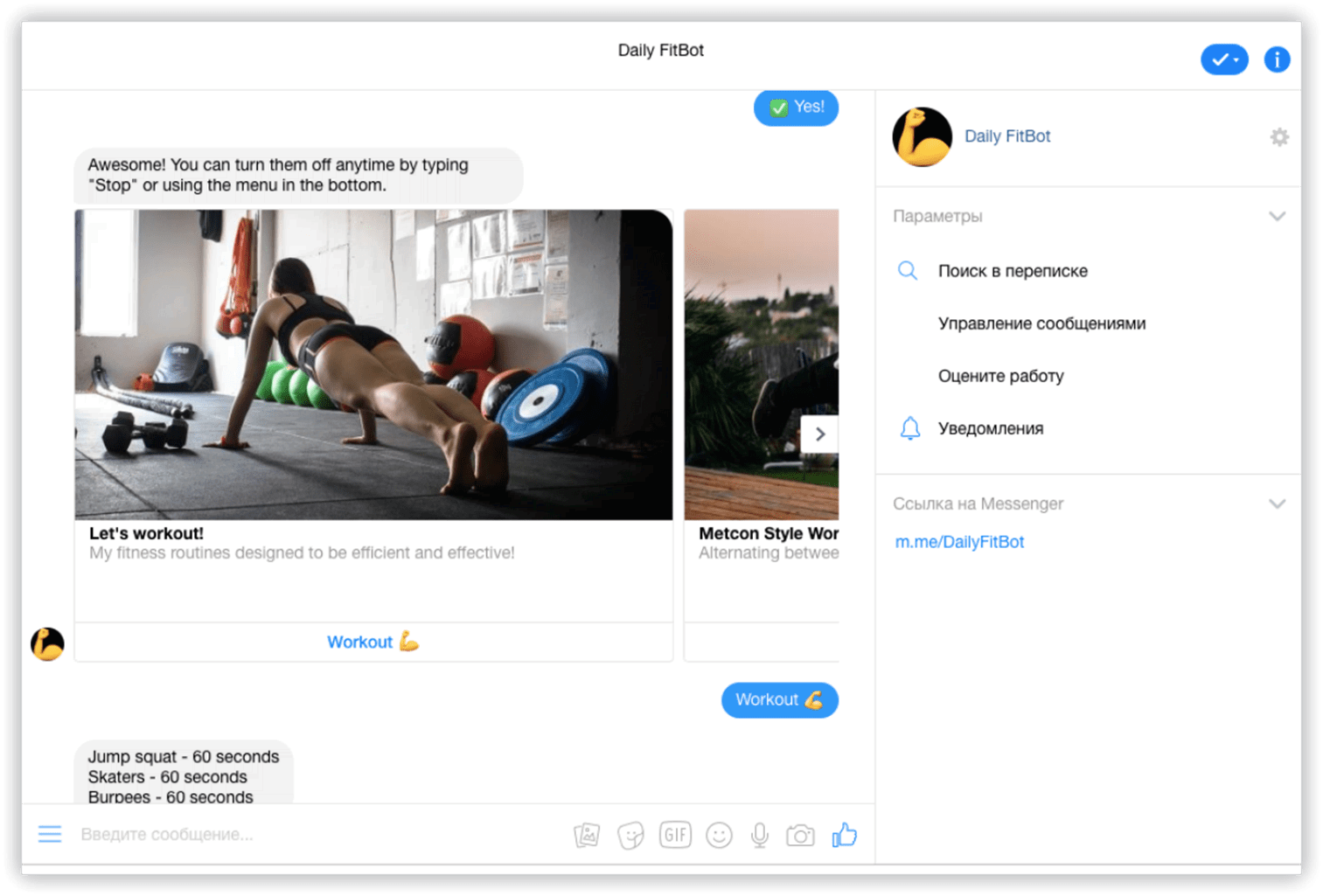
Task: Click the sent 'Yes!' message bubble
Action: [796, 108]
